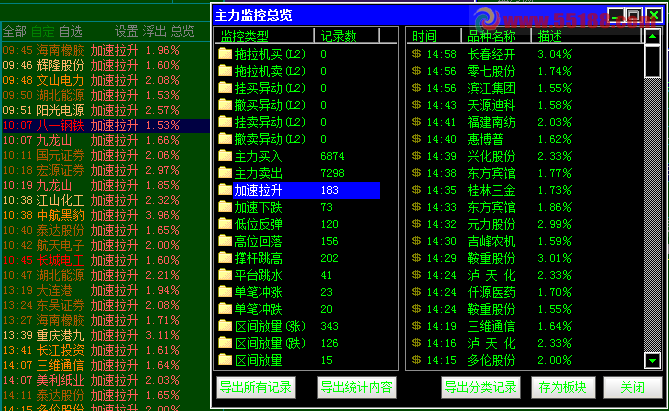This screenshot has height=411, width=669.
Task: Click 浮出 to float the panel
Action: click(x=154, y=32)
